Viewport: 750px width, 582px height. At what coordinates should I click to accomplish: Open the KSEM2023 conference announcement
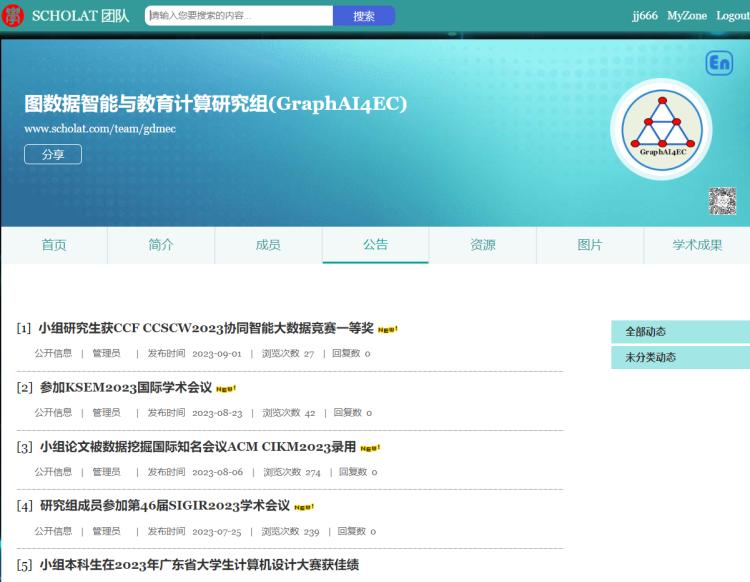[x=126, y=387]
